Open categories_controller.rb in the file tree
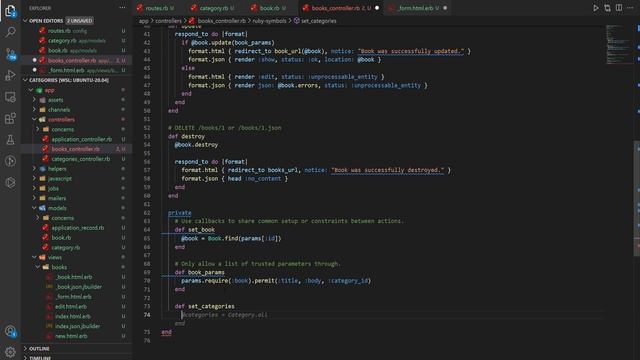This screenshot has height=360, width=640. click(x=80, y=159)
